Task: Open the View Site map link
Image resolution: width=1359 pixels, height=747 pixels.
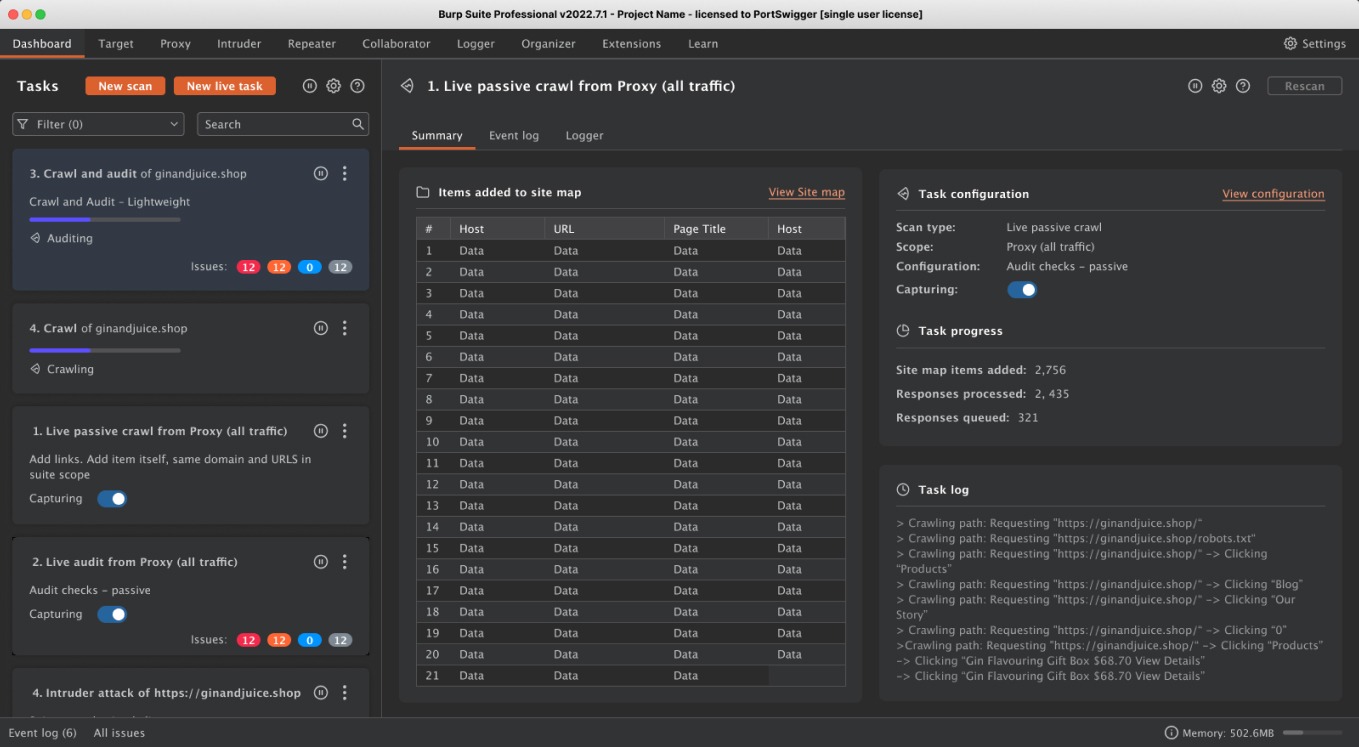Action: pos(806,192)
